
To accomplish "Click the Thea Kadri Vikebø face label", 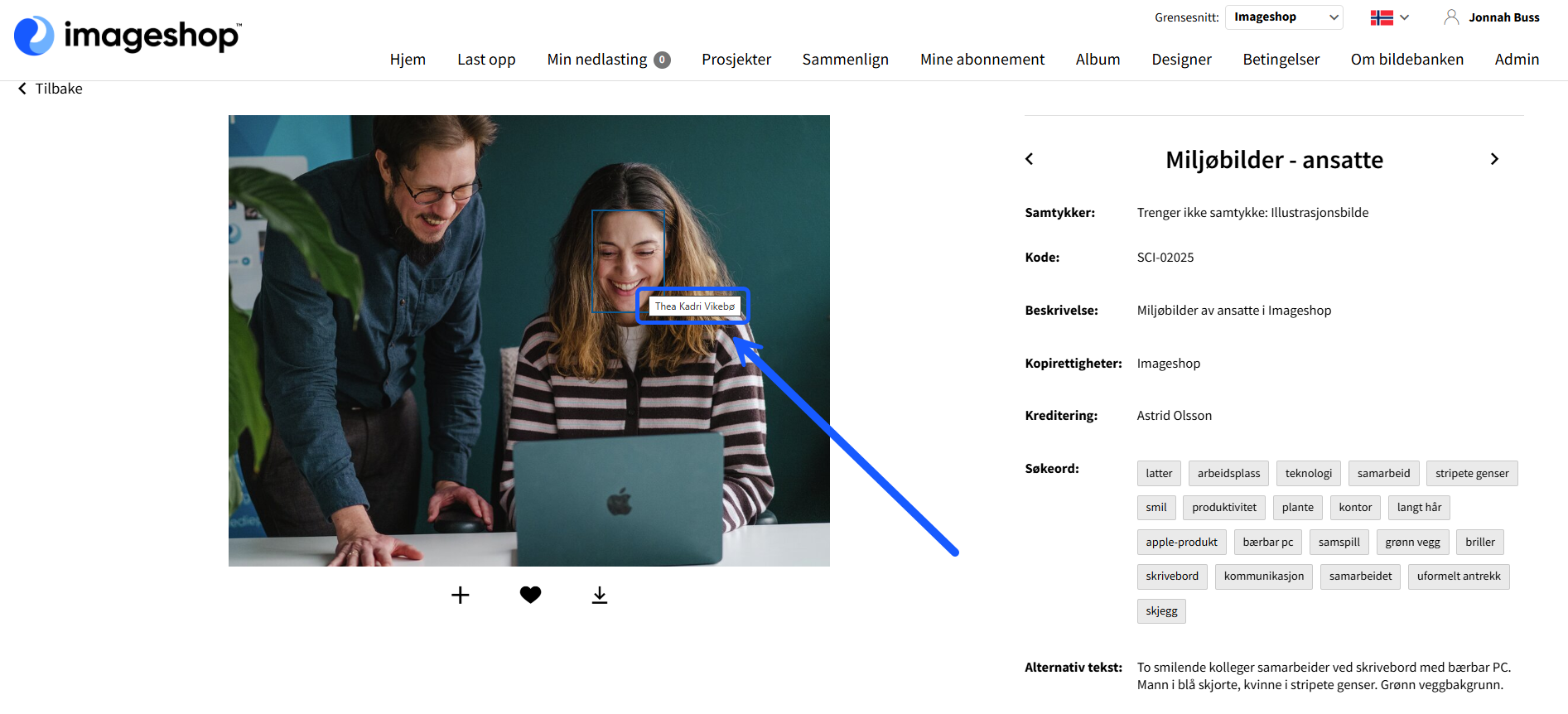I will click(694, 306).
